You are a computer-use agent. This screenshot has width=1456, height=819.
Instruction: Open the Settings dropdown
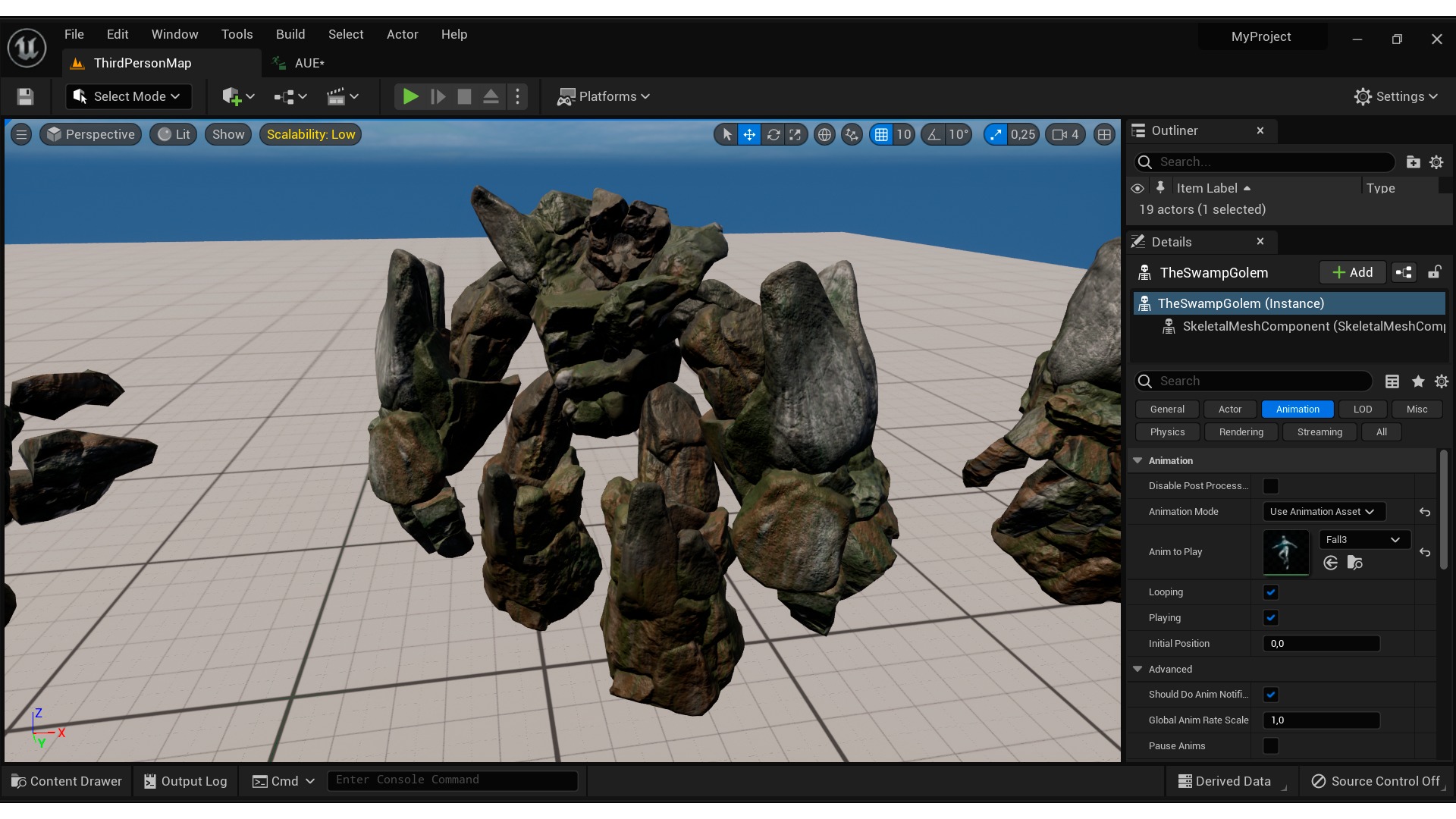coord(1396,96)
